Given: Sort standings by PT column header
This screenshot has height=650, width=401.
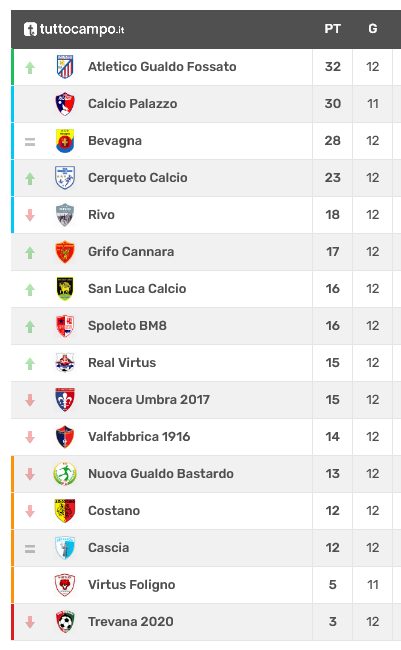Looking at the screenshot, I should [333, 29].
